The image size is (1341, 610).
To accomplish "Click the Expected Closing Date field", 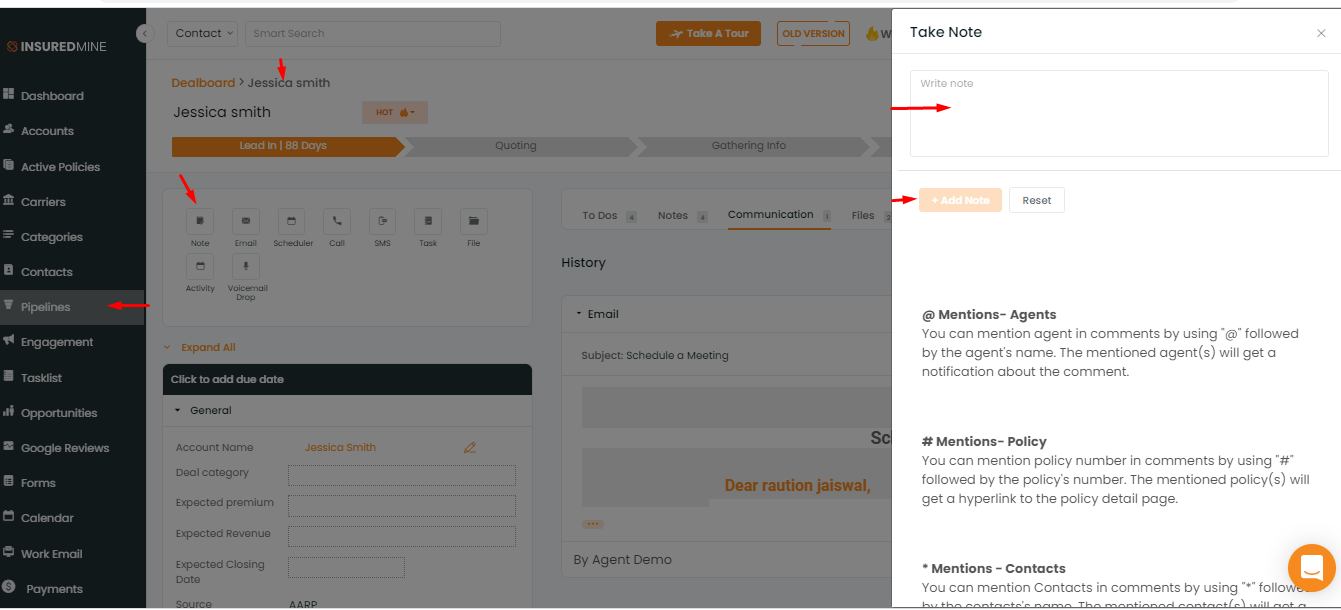I will [346, 567].
